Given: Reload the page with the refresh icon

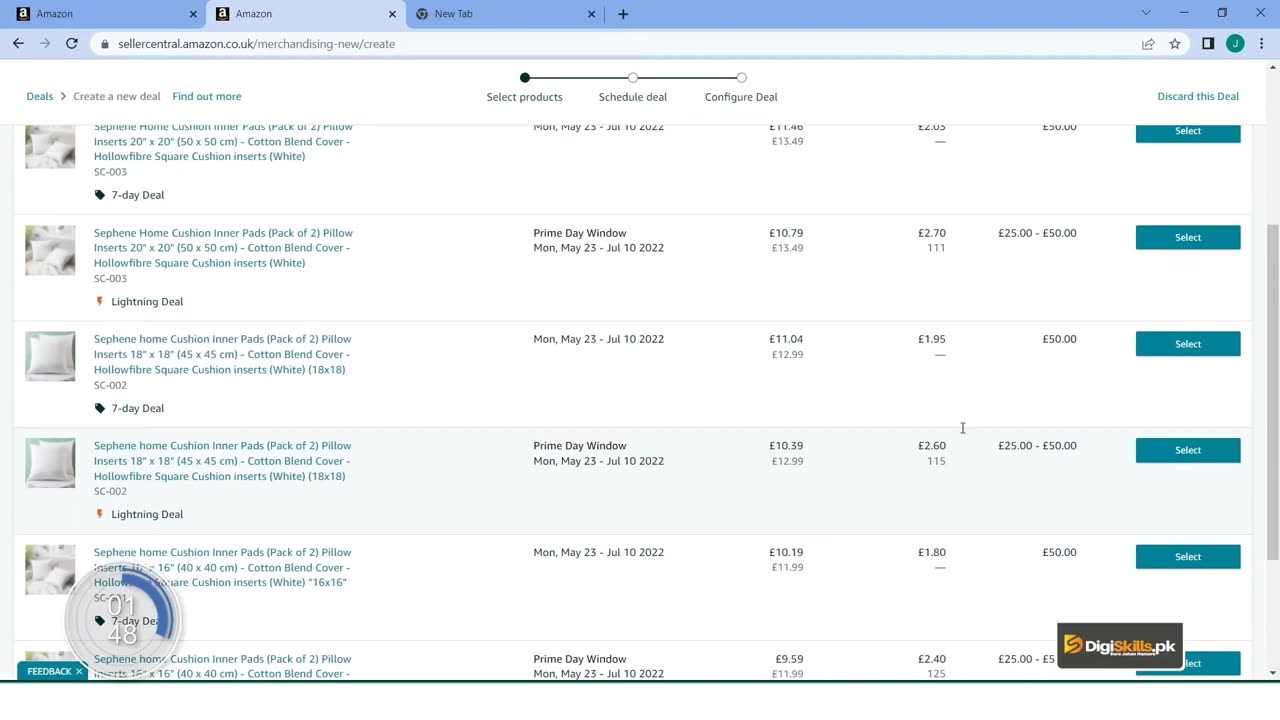Looking at the screenshot, I should pyautogui.click(x=72, y=44).
